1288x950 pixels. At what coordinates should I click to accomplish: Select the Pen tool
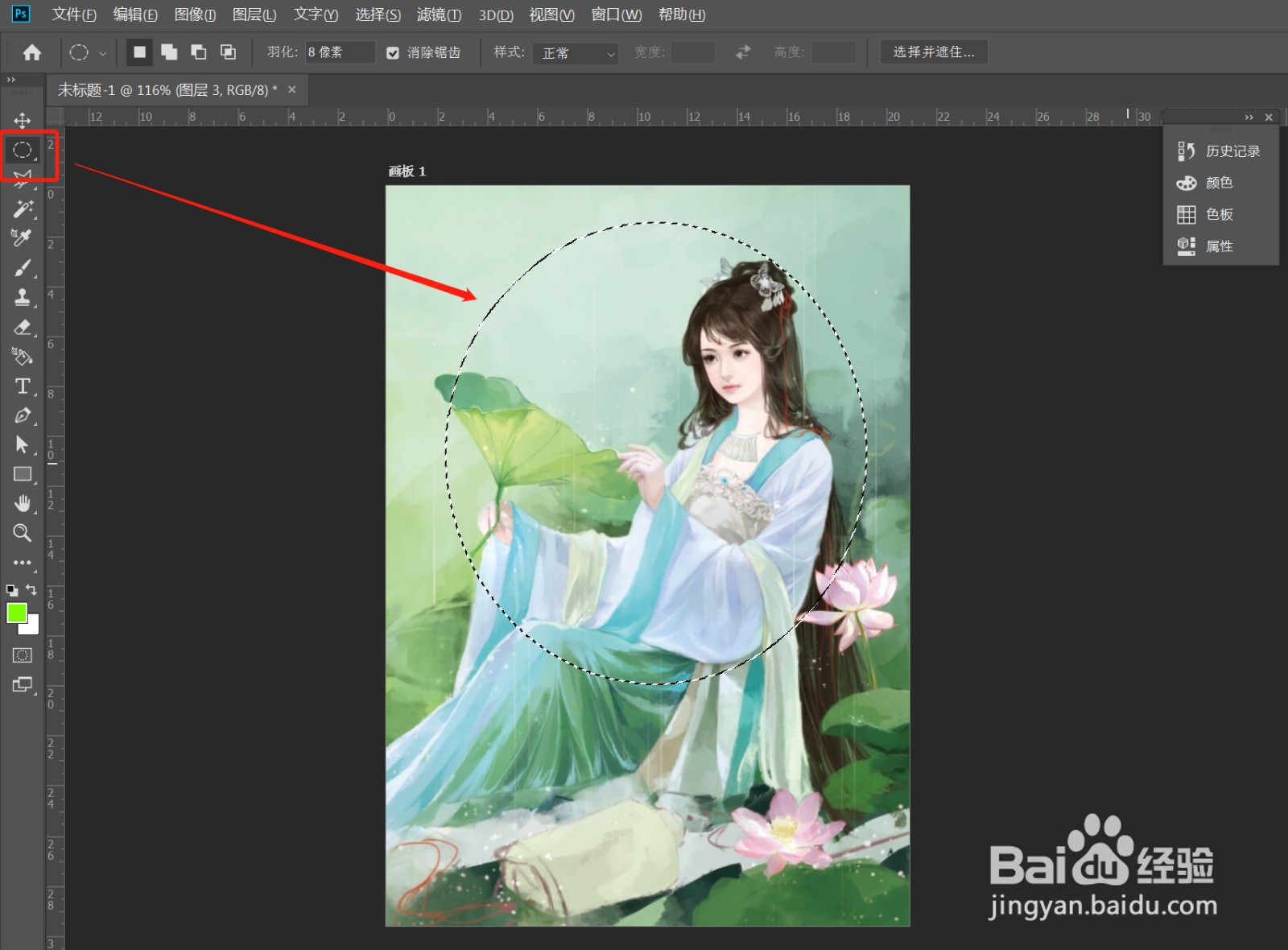click(22, 415)
